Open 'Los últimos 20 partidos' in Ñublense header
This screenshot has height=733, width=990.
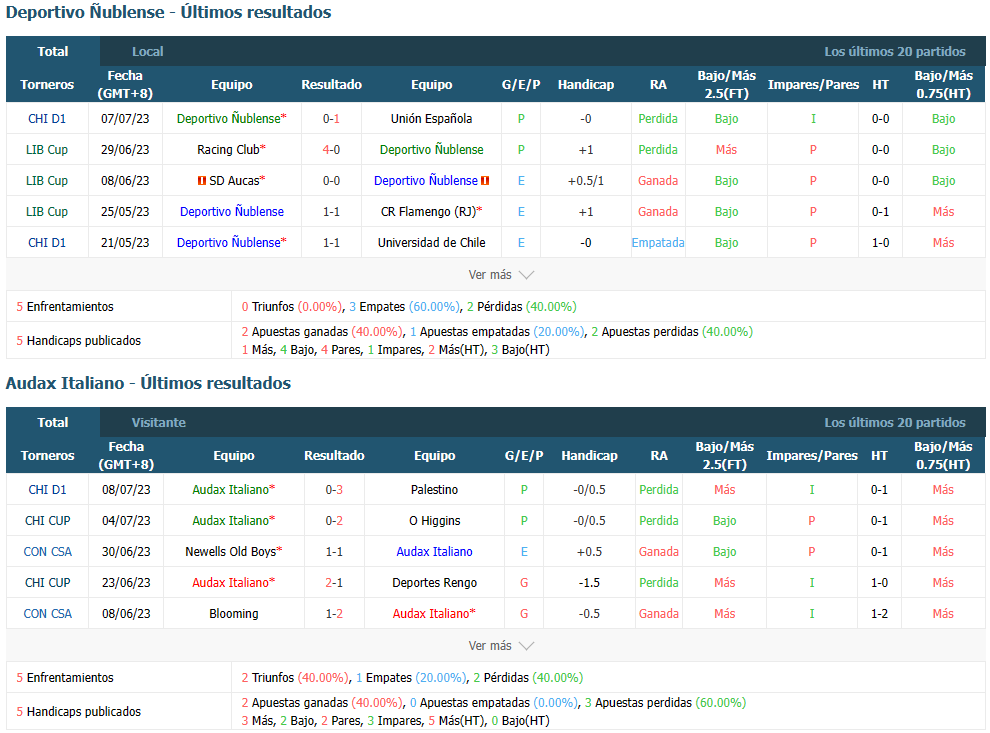coord(895,51)
